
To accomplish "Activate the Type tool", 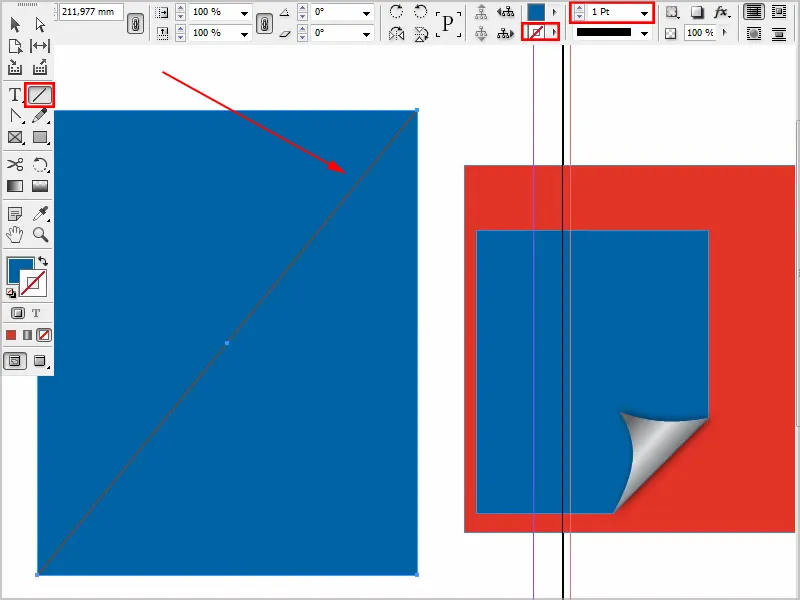I will 15,94.
